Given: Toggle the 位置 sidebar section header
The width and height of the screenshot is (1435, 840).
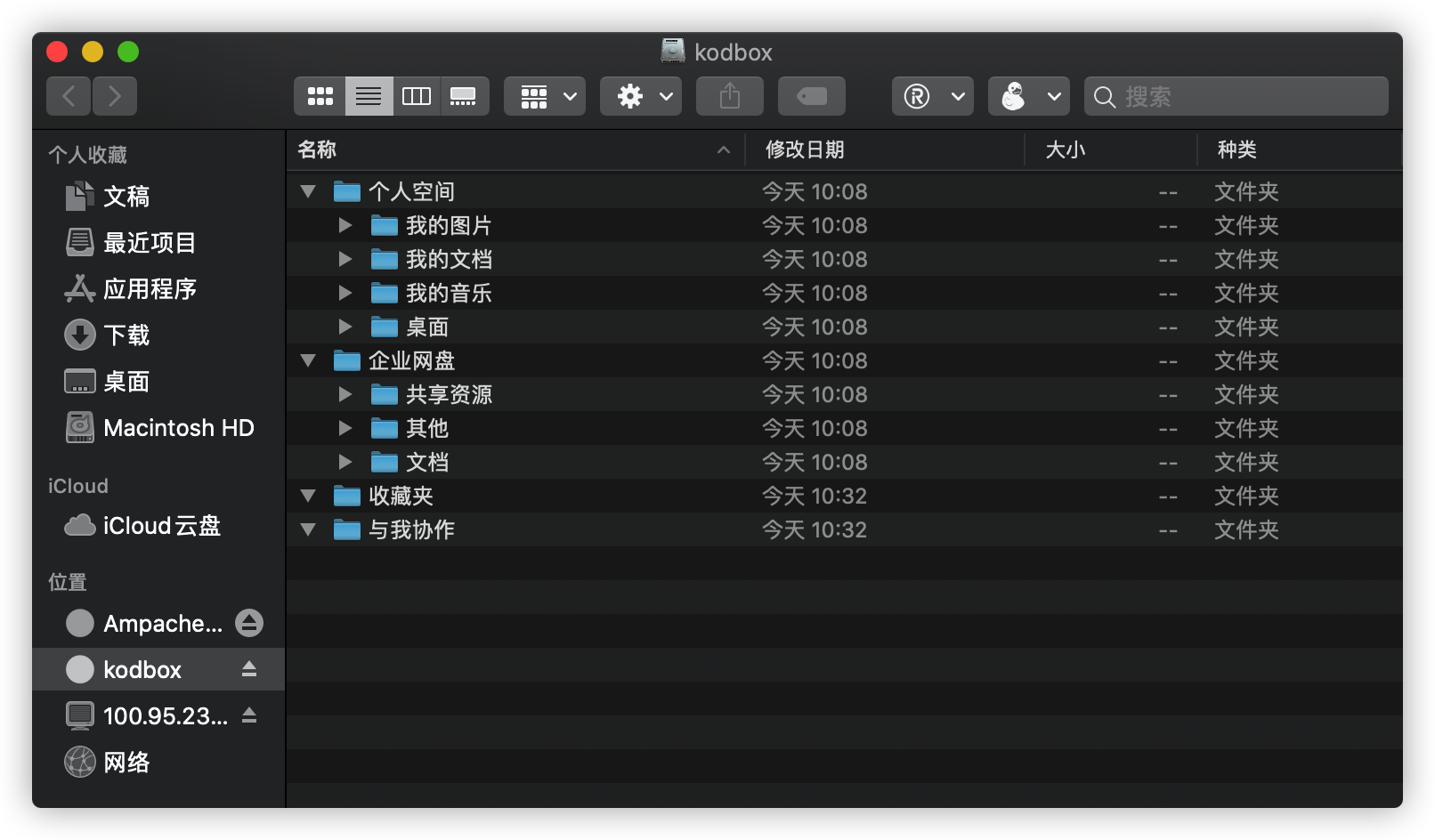Looking at the screenshot, I should (68, 582).
